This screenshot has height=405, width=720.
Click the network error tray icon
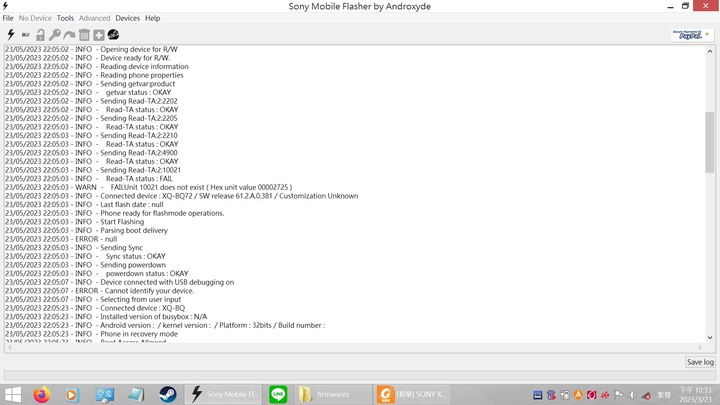(x=646, y=395)
